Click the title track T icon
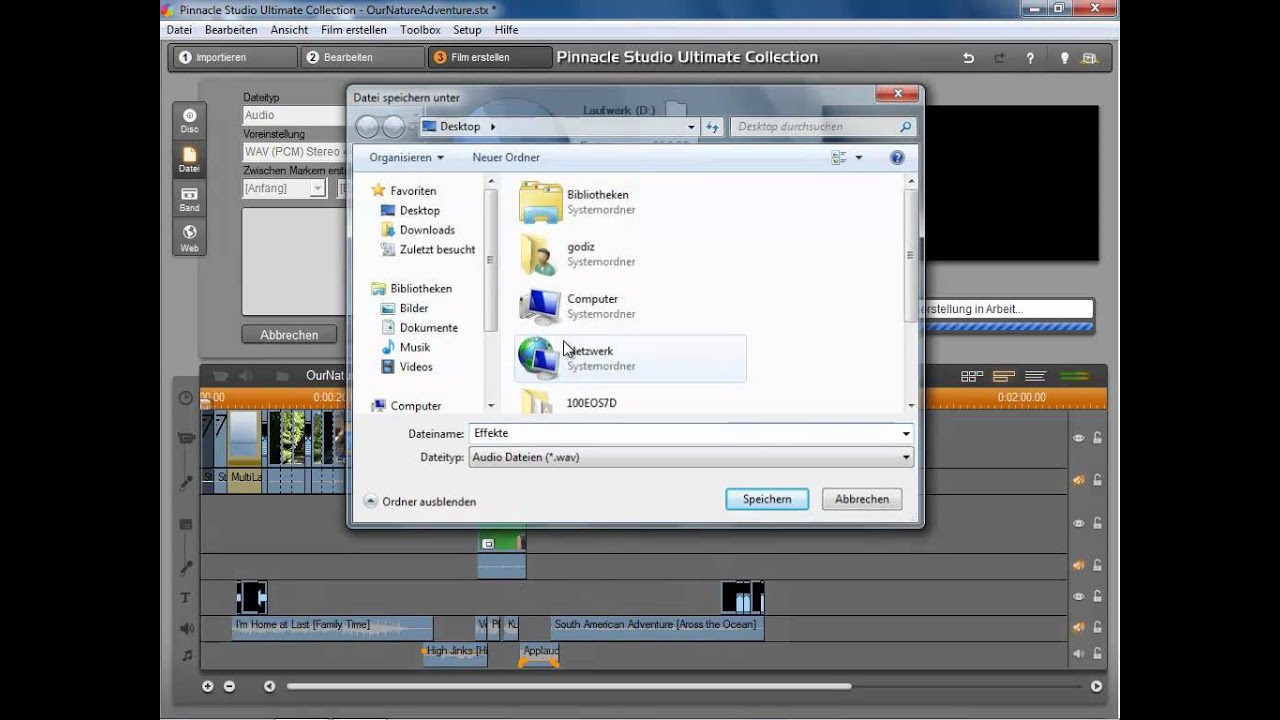This screenshot has height=720, width=1280. coord(185,598)
